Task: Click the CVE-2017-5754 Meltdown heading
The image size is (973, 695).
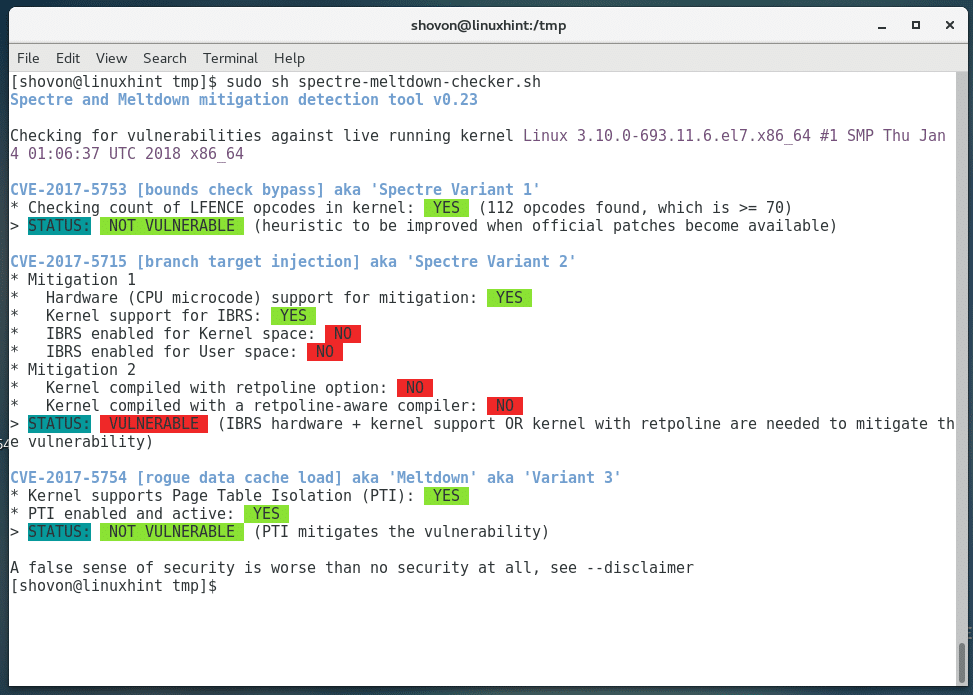Action: tap(315, 478)
